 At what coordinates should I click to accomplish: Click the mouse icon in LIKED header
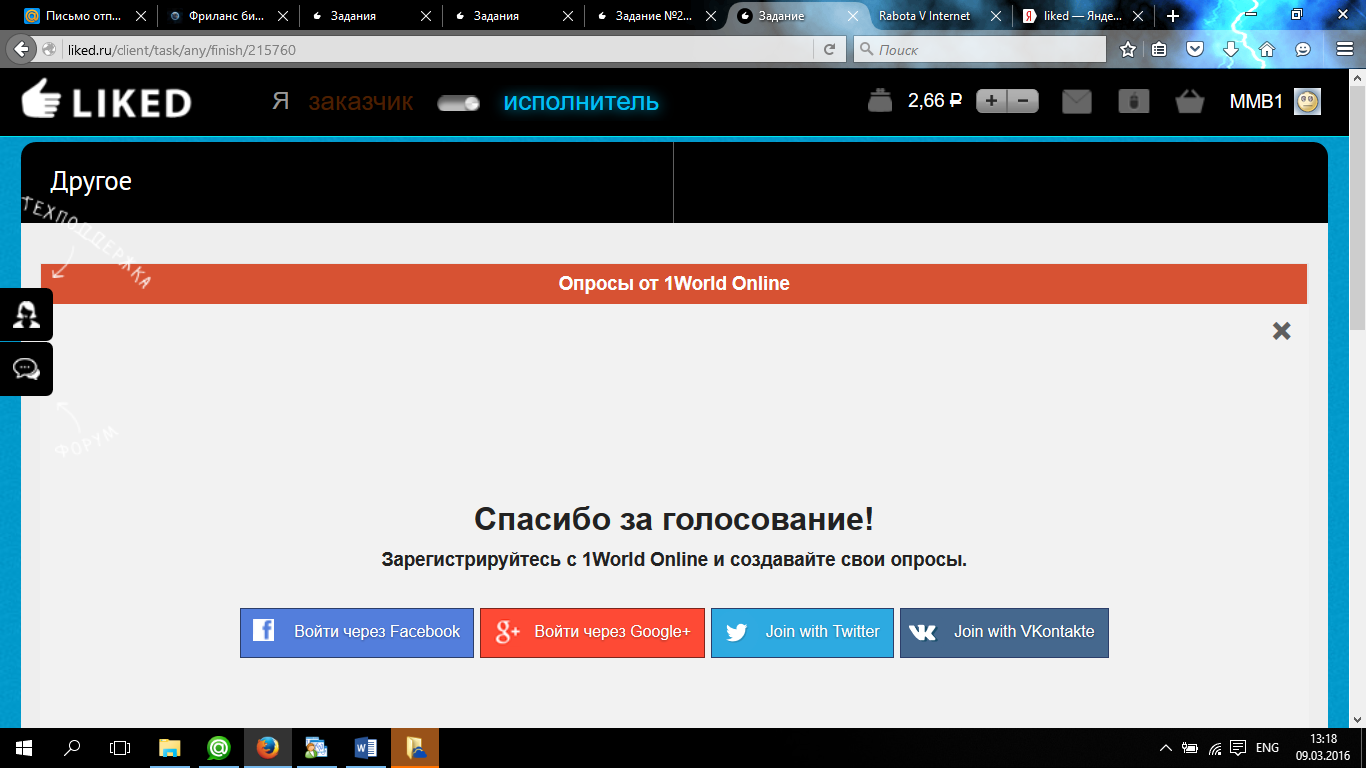tap(1133, 101)
